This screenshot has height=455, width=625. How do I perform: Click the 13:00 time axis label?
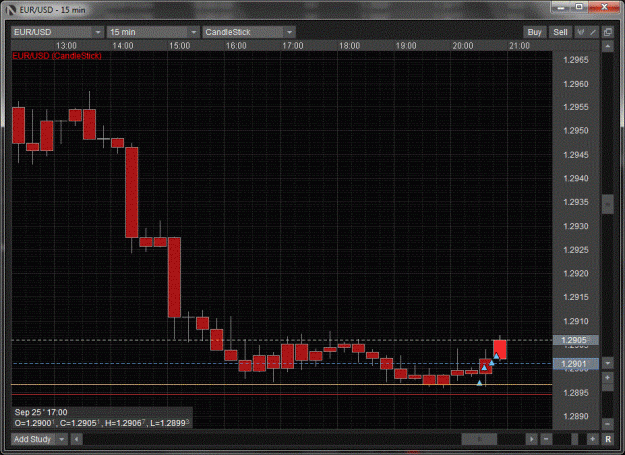[x=66, y=46]
